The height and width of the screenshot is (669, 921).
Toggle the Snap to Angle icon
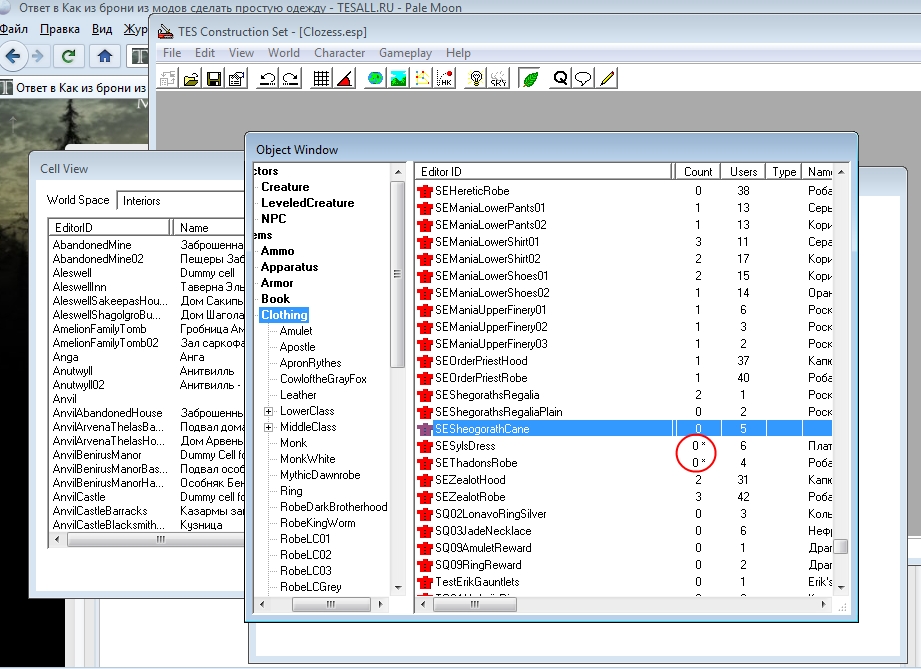345,79
